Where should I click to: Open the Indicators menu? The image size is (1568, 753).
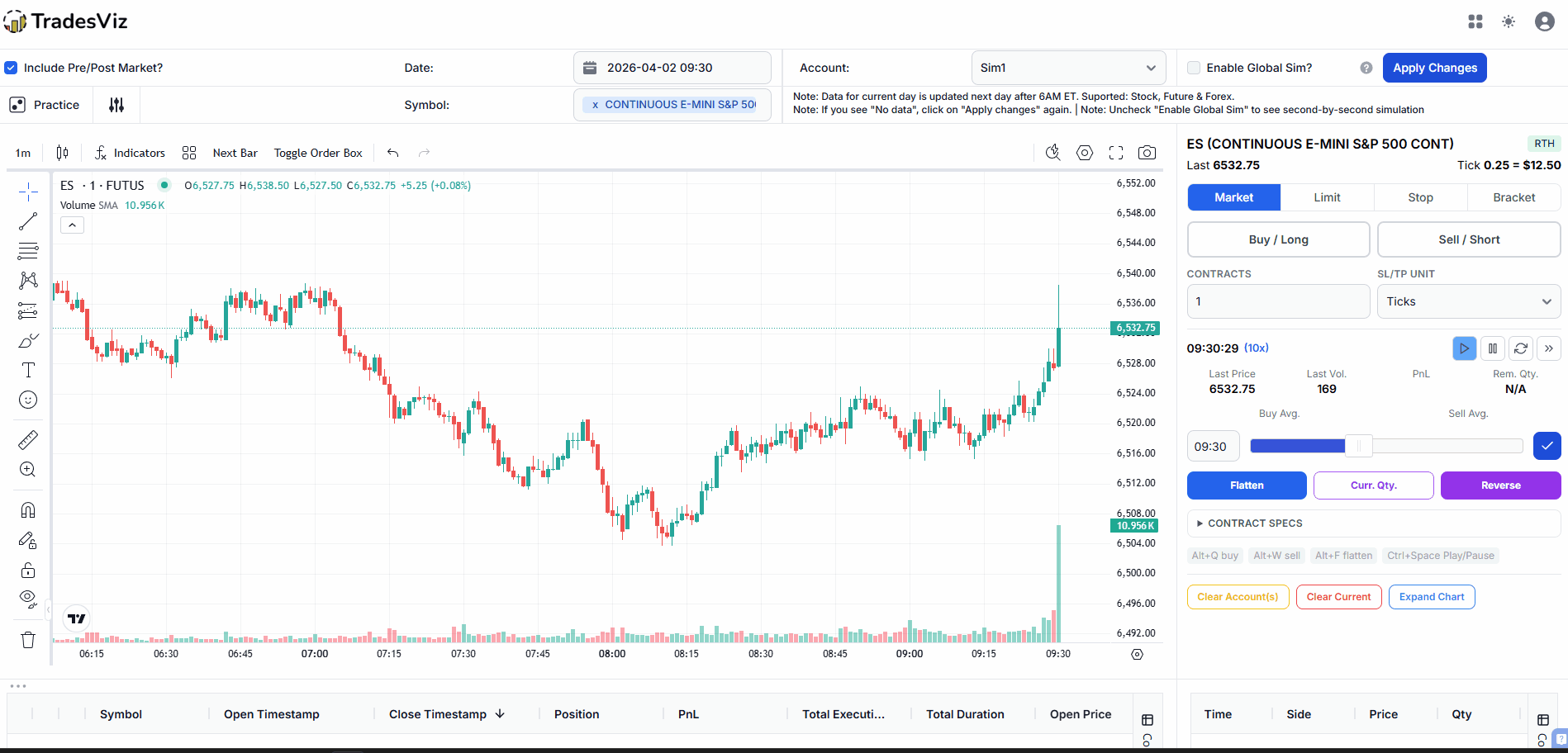coord(130,153)
